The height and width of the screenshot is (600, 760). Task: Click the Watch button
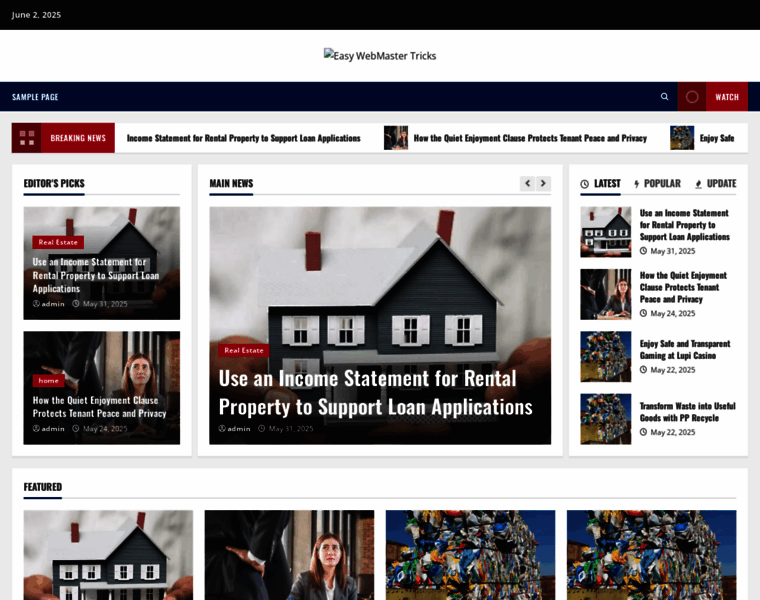click(x=727, y=97)
